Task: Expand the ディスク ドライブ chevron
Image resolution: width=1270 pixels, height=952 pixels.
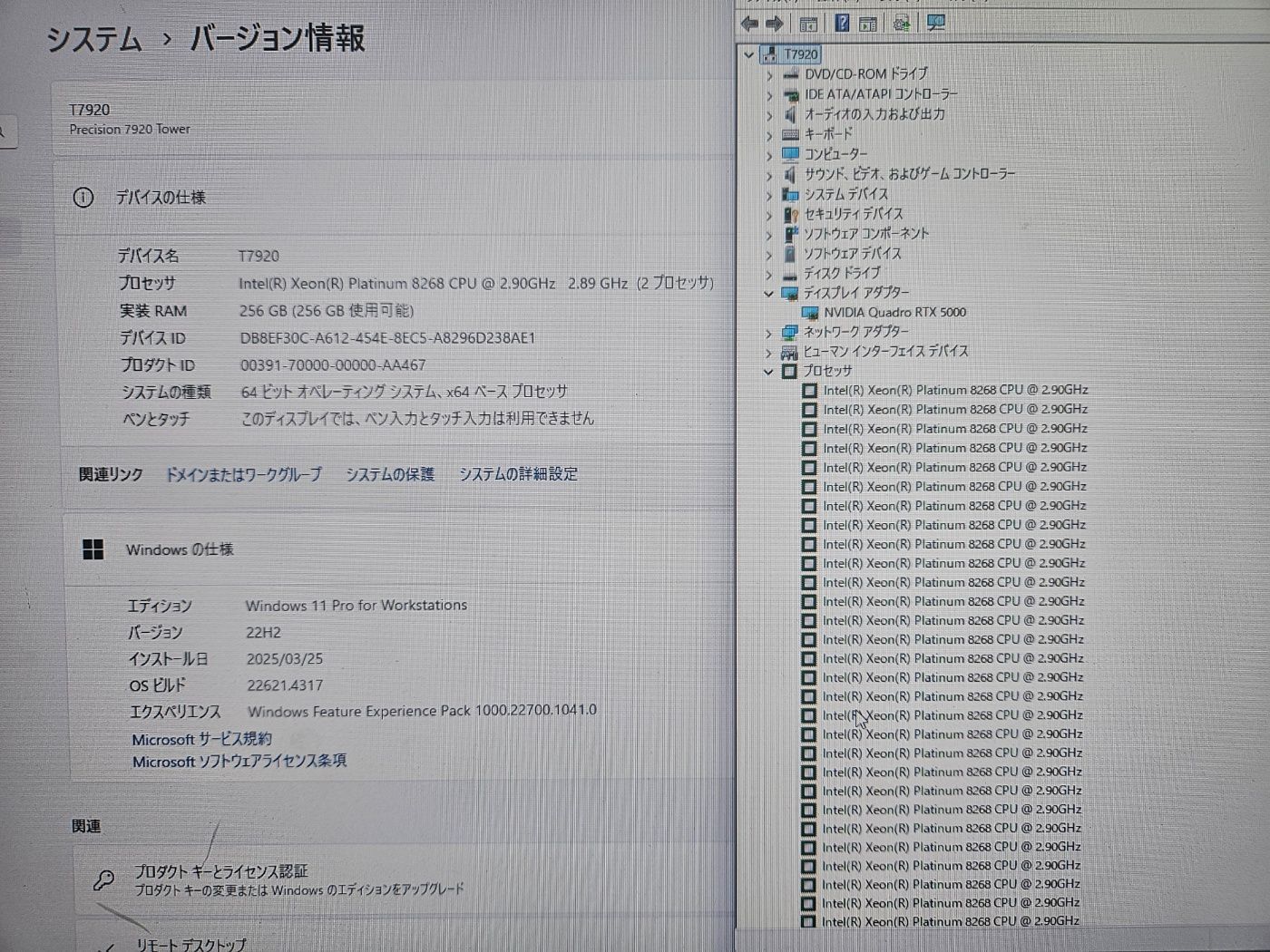Action: (x=768, y=274)
